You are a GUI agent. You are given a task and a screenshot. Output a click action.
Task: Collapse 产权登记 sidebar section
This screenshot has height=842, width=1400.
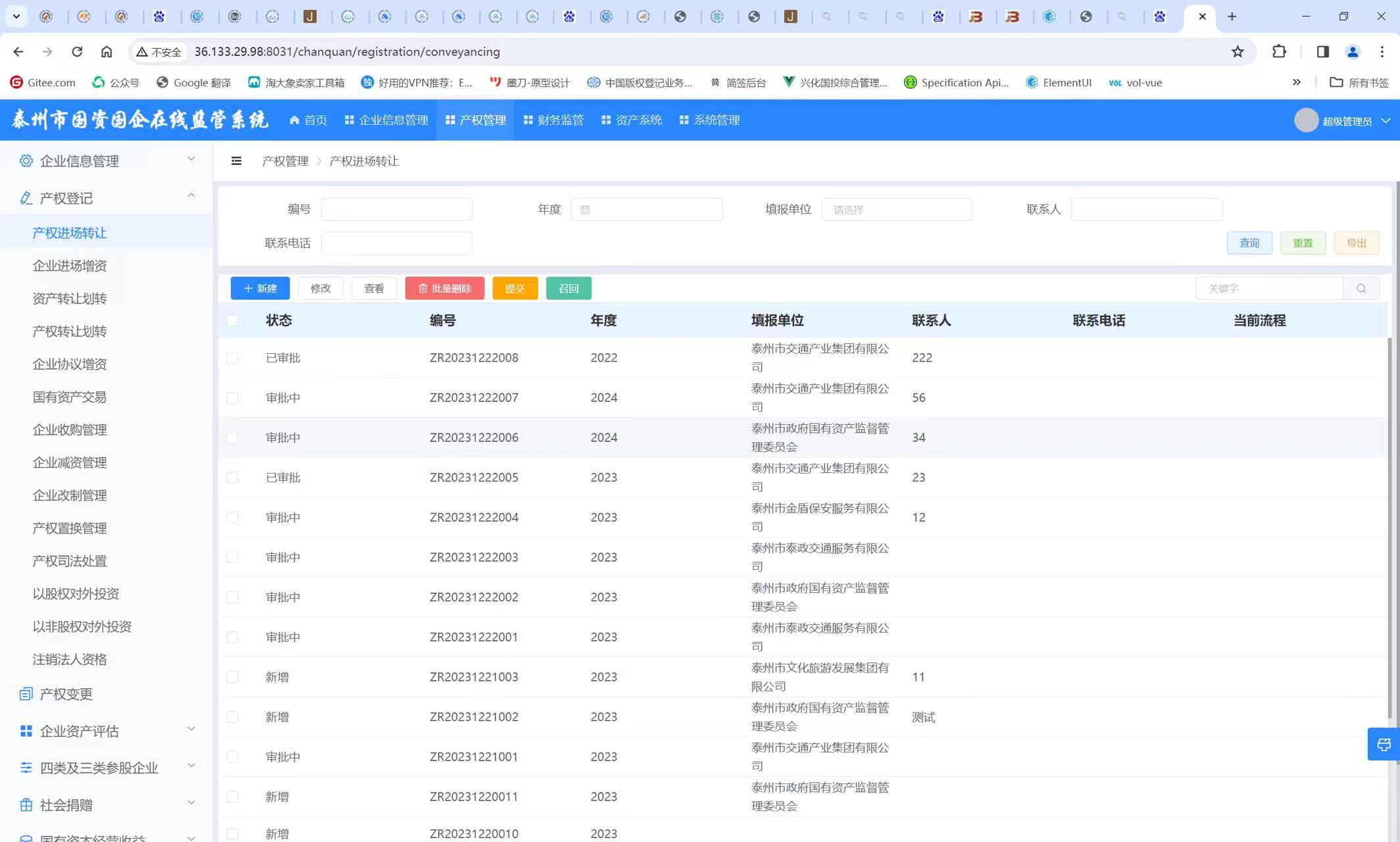click(106, 198)
